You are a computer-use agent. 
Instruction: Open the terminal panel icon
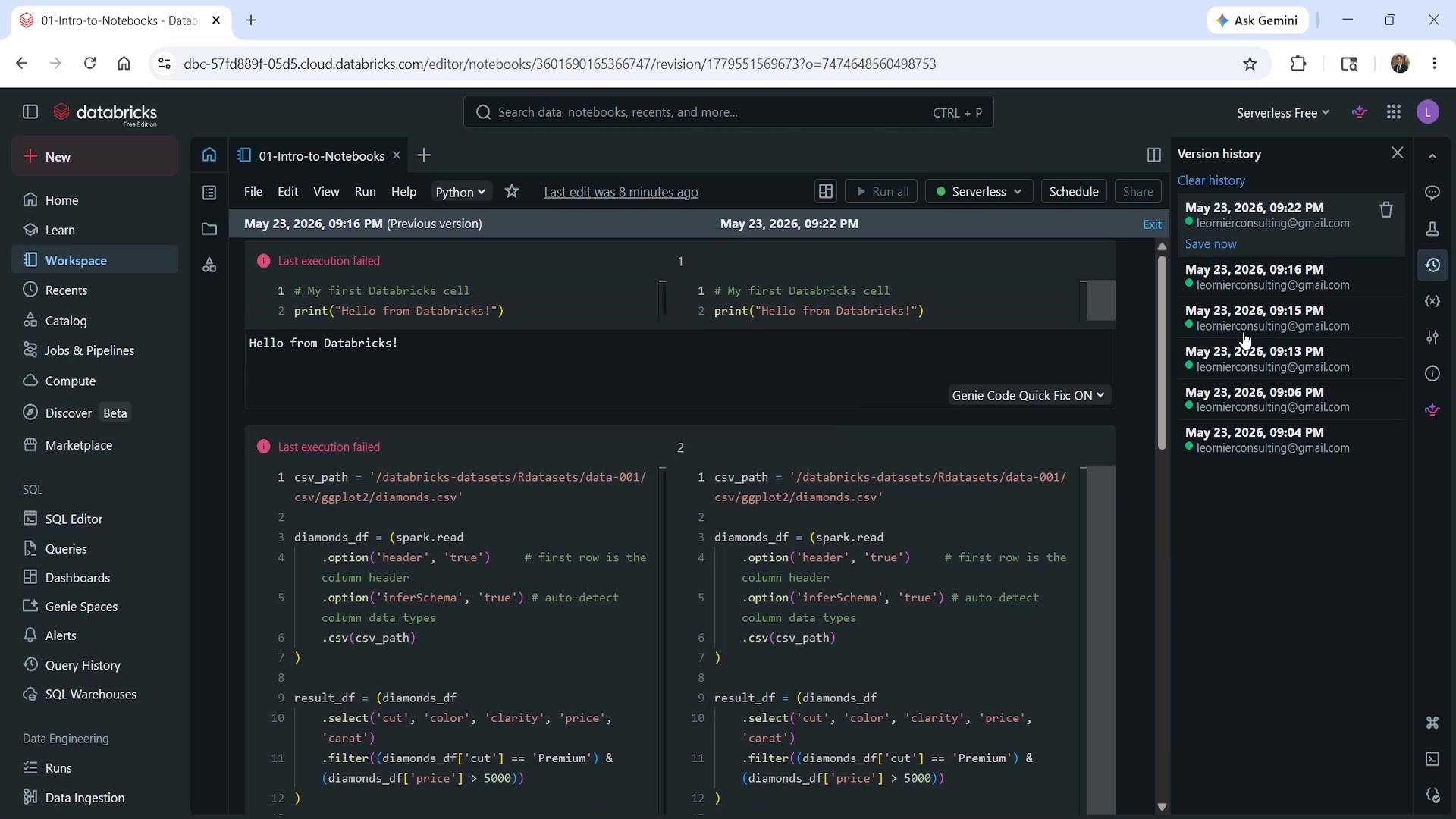tap(1432, 759)
